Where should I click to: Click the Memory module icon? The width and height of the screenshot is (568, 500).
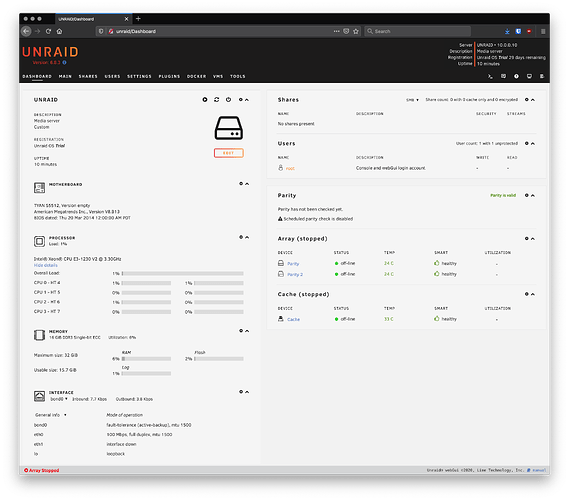[x=39, y=335]
